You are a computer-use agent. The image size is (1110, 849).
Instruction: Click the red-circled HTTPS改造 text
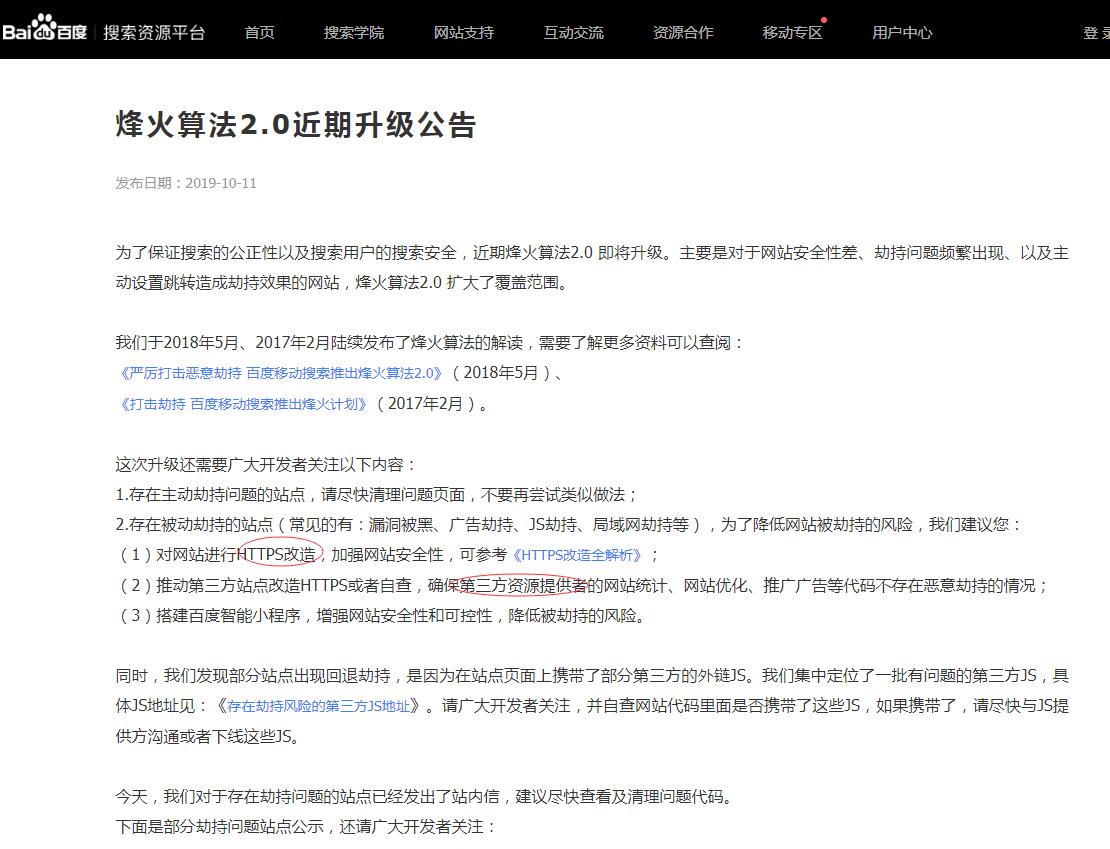click(x=280, y=554)
